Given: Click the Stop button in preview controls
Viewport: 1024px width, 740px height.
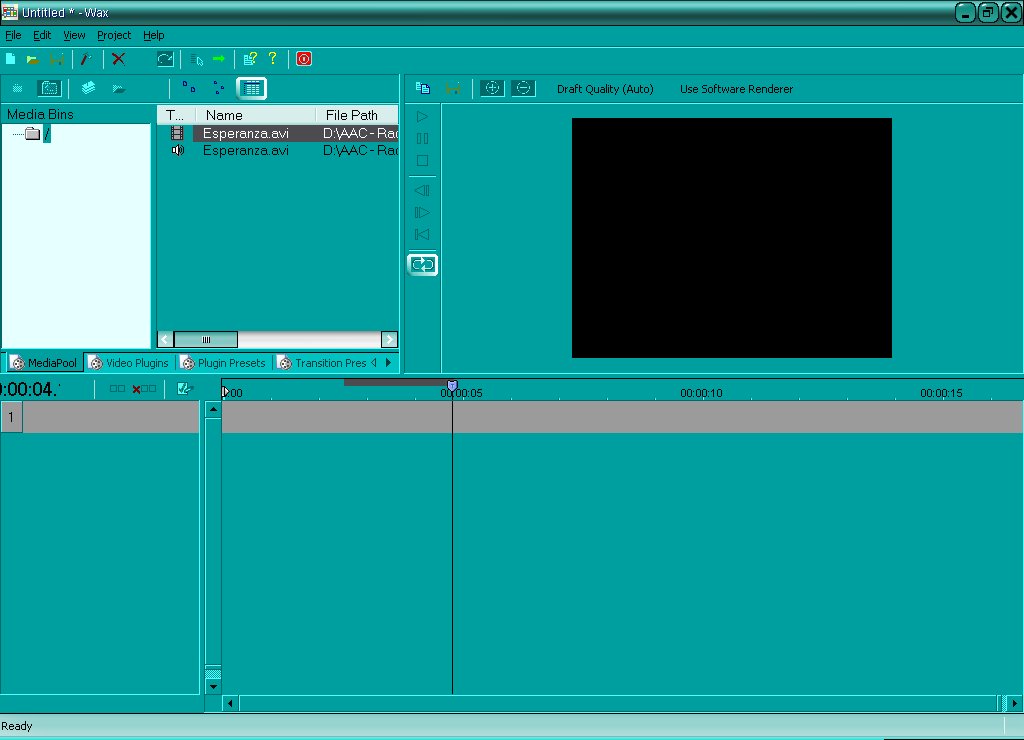Looking at the screenshot, I should click(423, 161).
